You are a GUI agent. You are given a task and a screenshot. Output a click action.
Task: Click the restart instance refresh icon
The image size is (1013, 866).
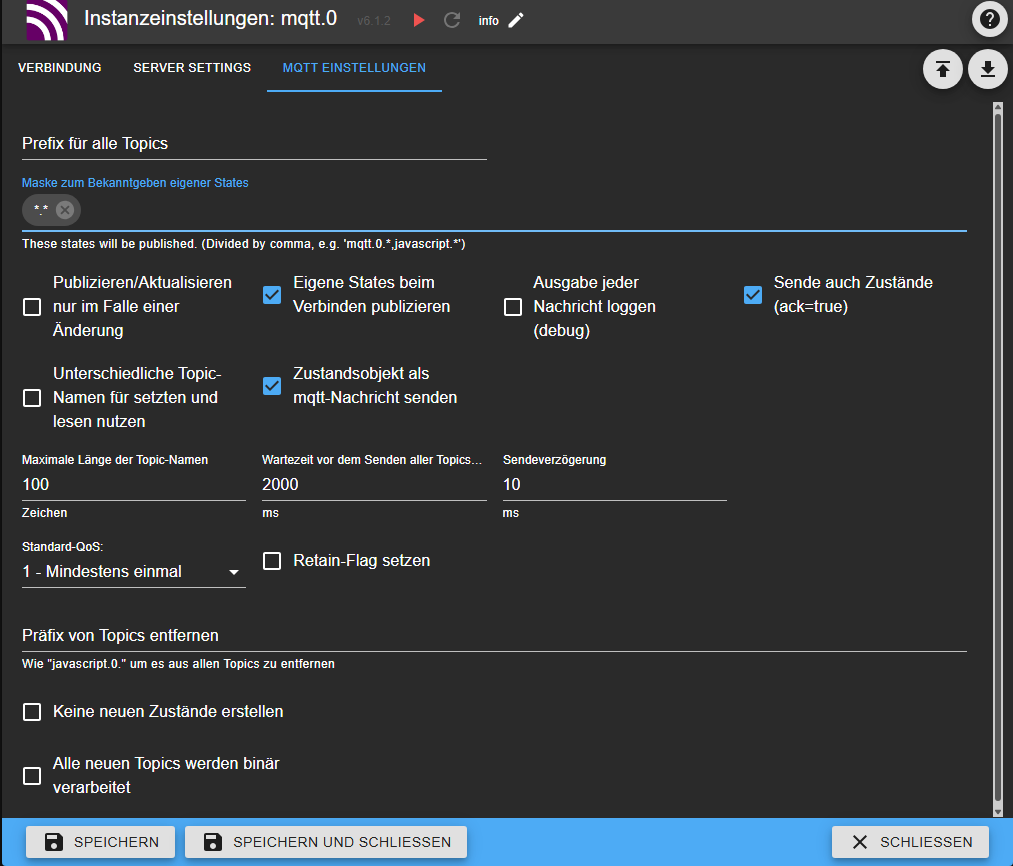[x=452, y=20]
